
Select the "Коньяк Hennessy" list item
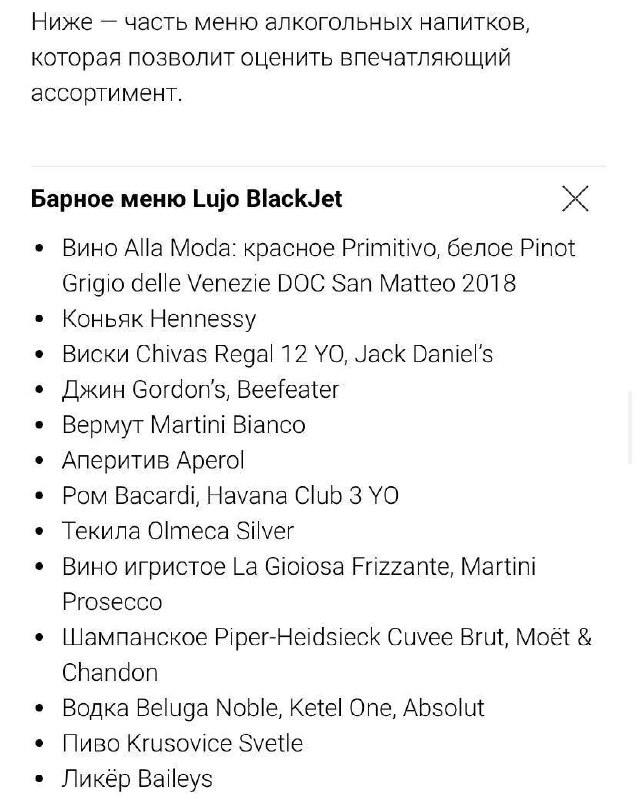pos(159,319)
